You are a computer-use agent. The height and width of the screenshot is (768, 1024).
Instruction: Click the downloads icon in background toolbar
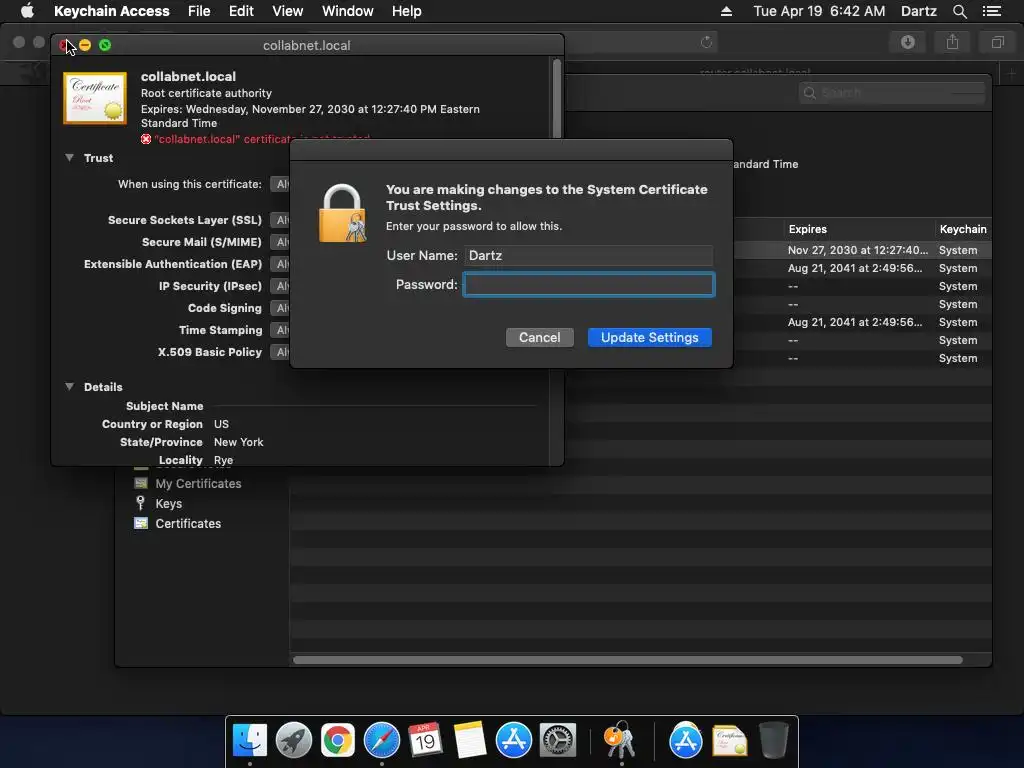click(x=908, y=42)
